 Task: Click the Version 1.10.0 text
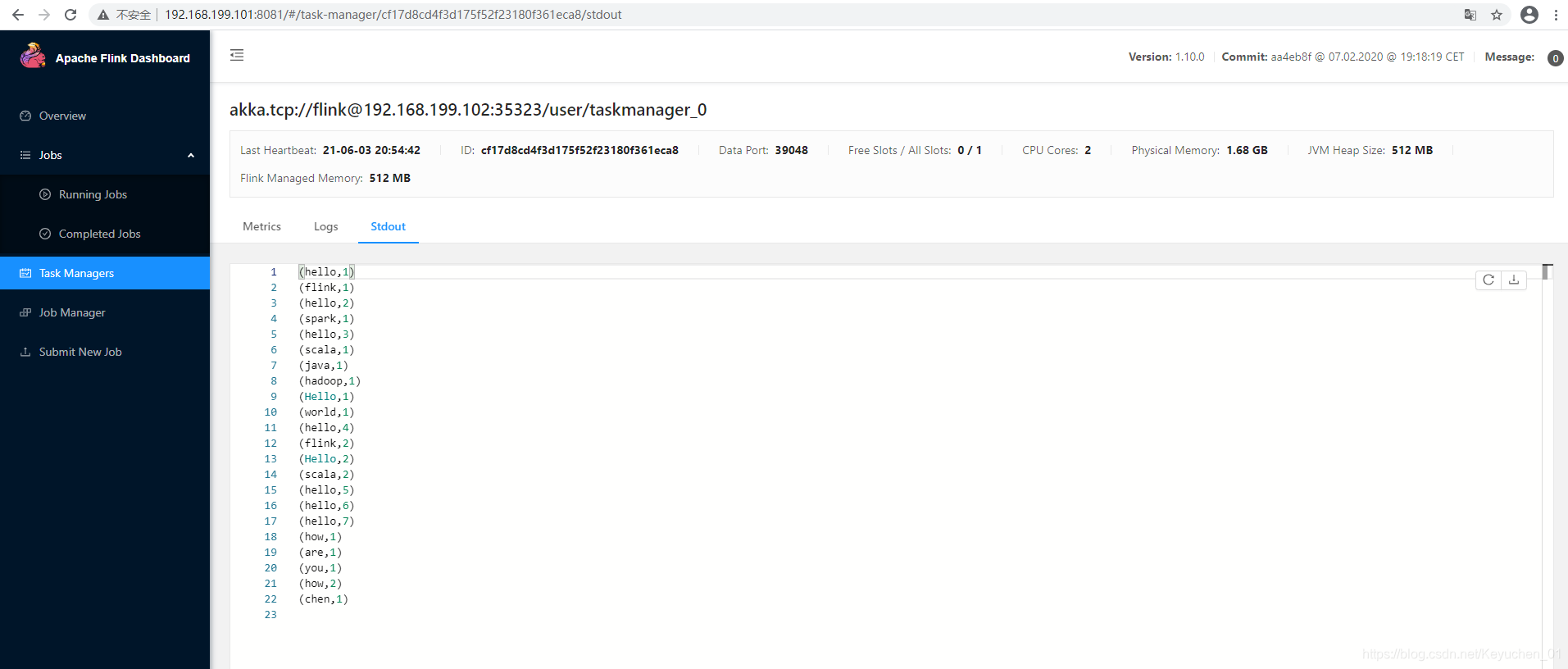1166,57
